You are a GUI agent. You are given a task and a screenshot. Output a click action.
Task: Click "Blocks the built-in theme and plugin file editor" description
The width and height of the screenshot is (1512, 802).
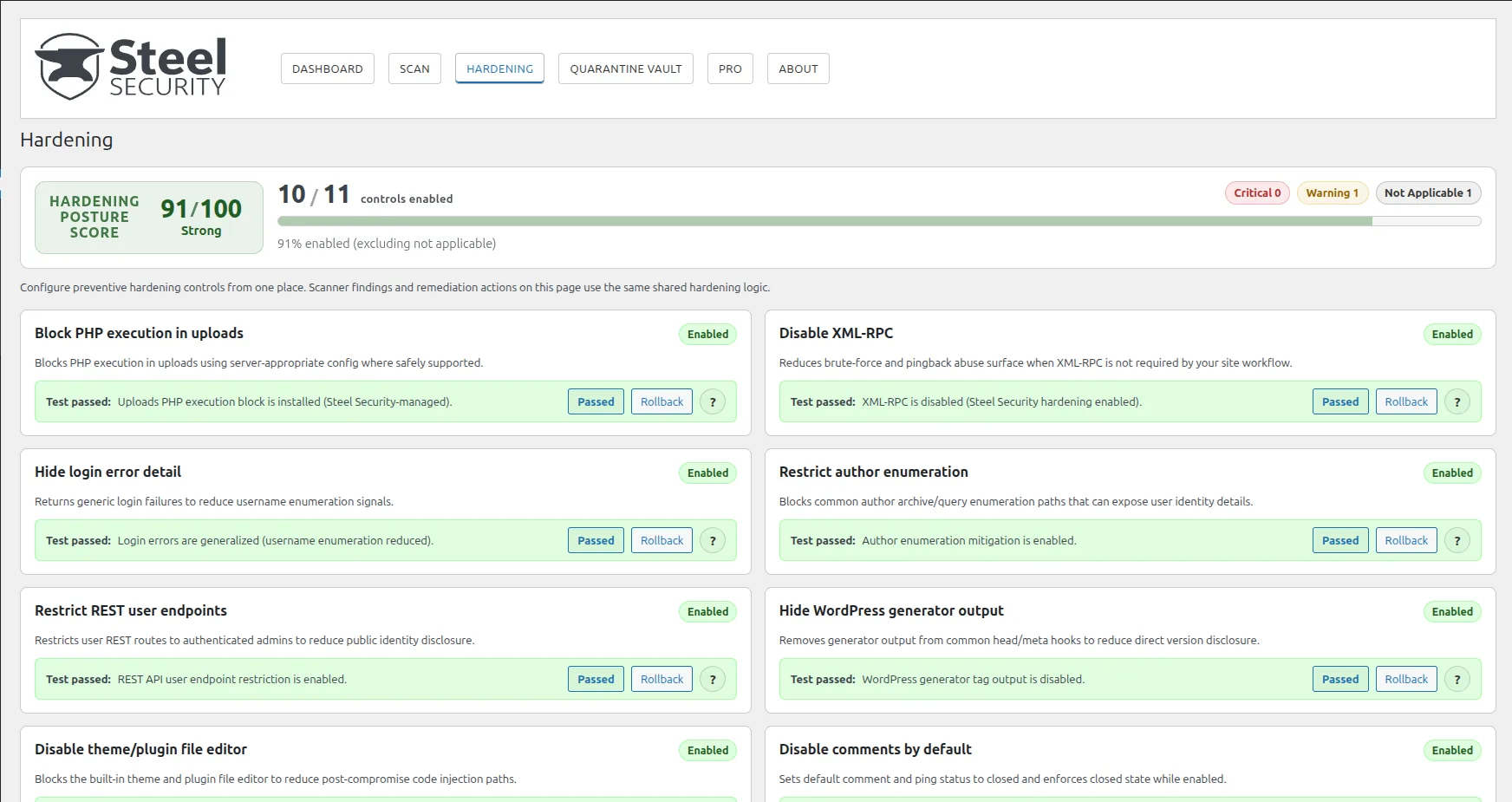coord(276,779)
